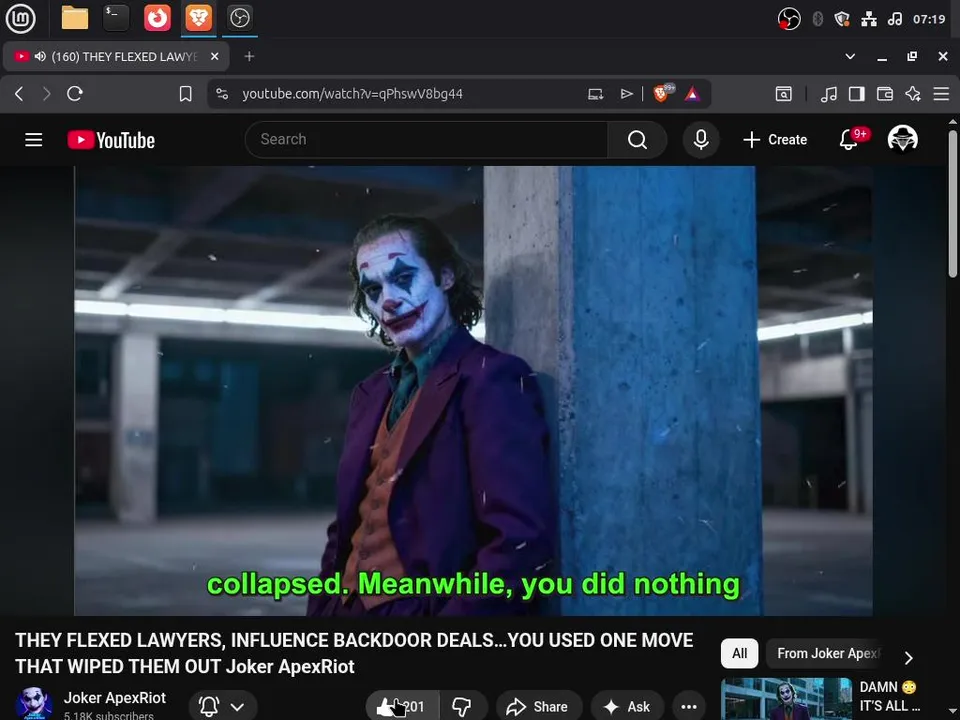960x720 pixels.
Task: Open the Brave playlist music icon
Action: click(x=829, y=94)
